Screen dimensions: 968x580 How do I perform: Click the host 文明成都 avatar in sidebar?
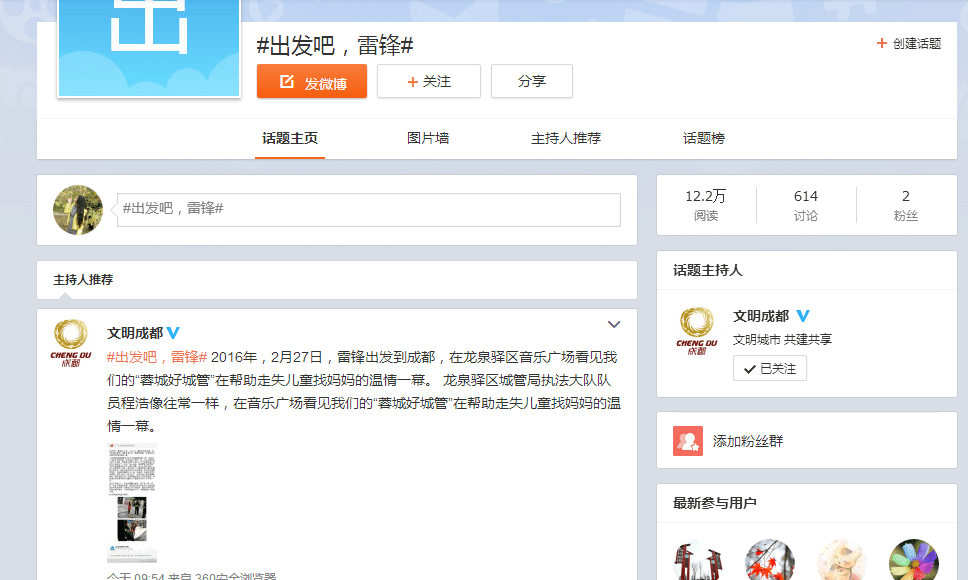click(x=697, y=332)
